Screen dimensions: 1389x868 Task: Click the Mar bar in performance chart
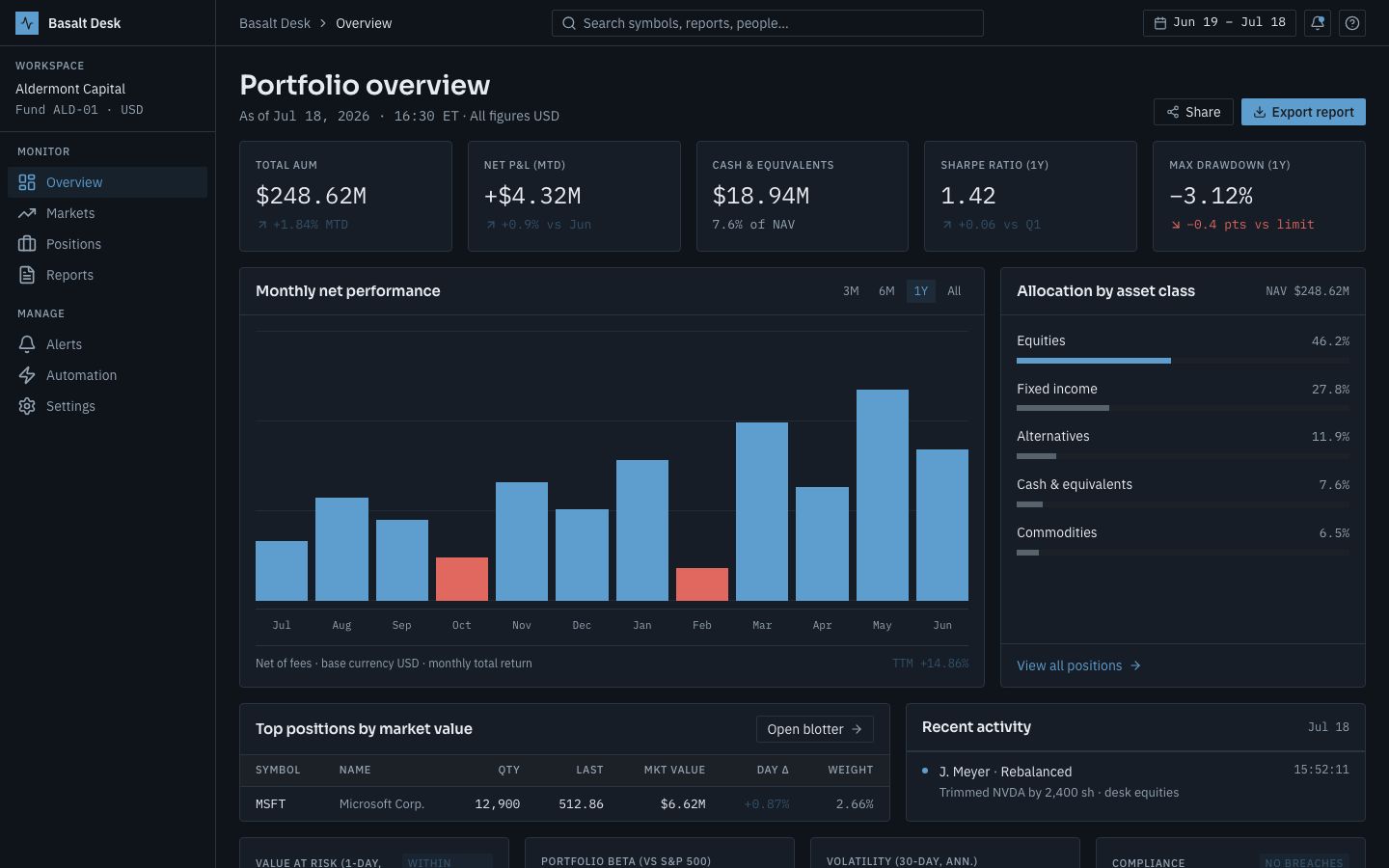[x=762, y=511]
